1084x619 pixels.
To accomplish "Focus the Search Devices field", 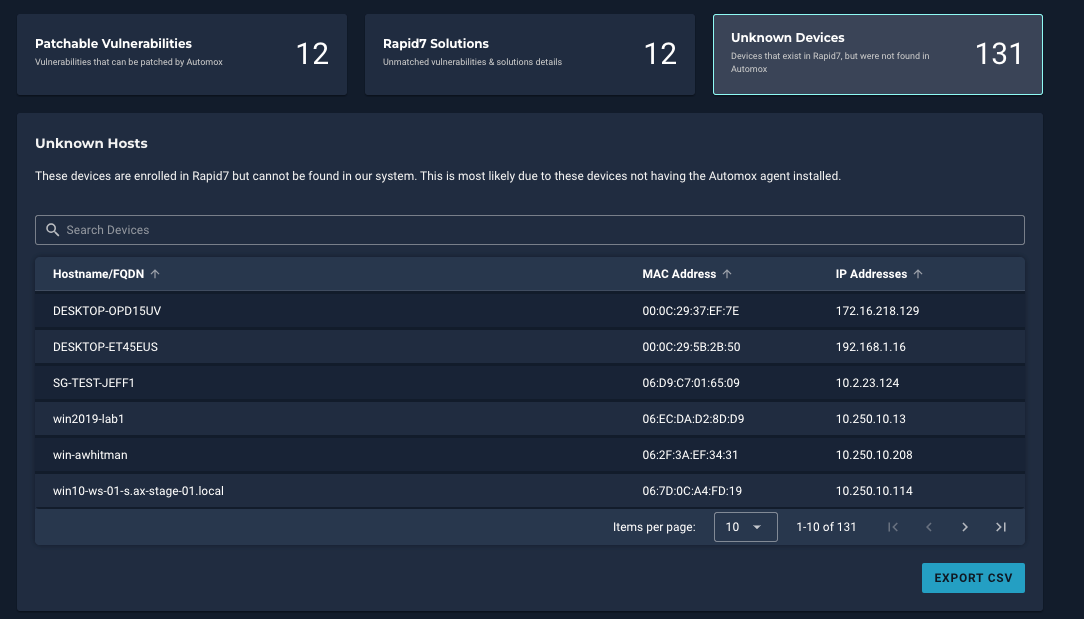I will pyautogui.click(x=530, y=230).
